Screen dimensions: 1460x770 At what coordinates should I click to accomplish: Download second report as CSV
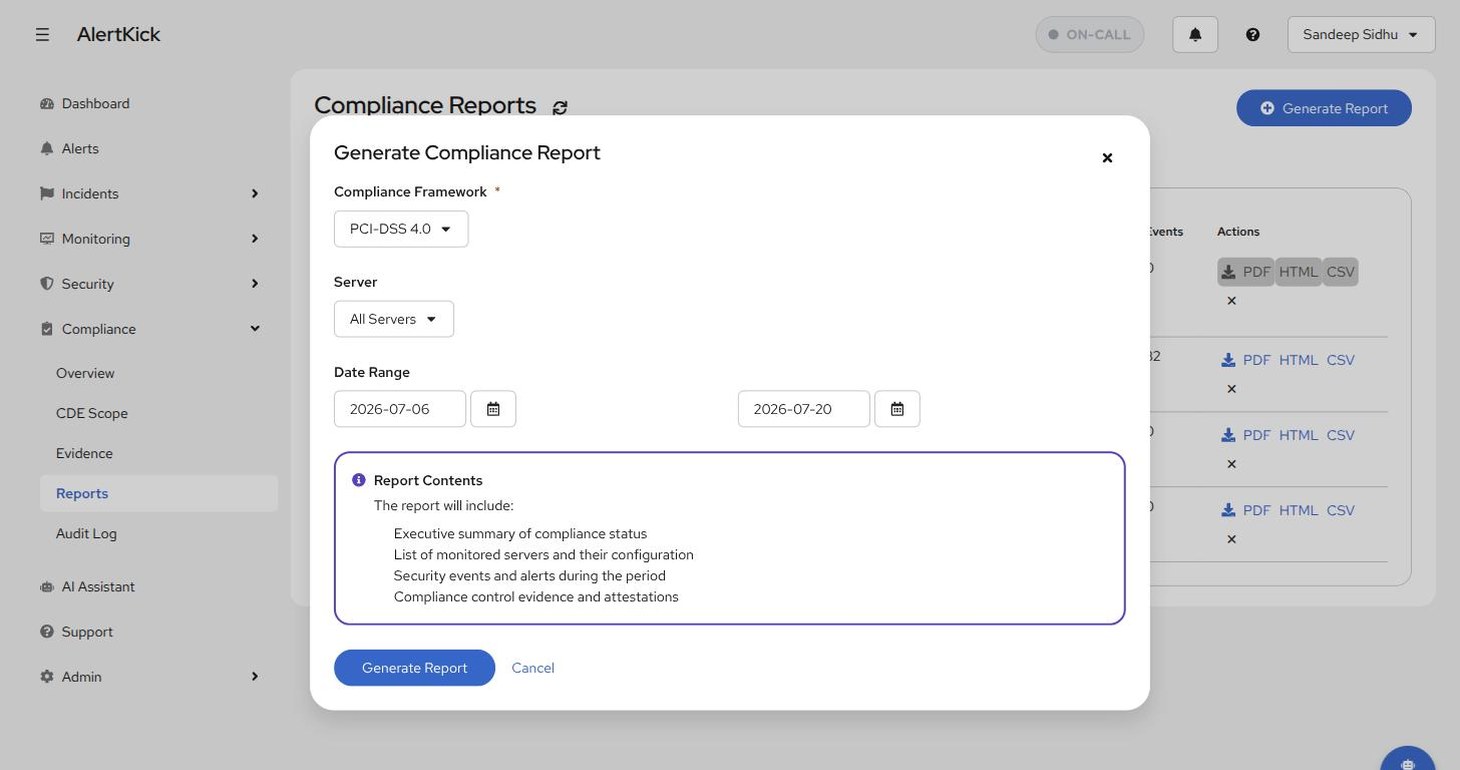pos(1340,360)
